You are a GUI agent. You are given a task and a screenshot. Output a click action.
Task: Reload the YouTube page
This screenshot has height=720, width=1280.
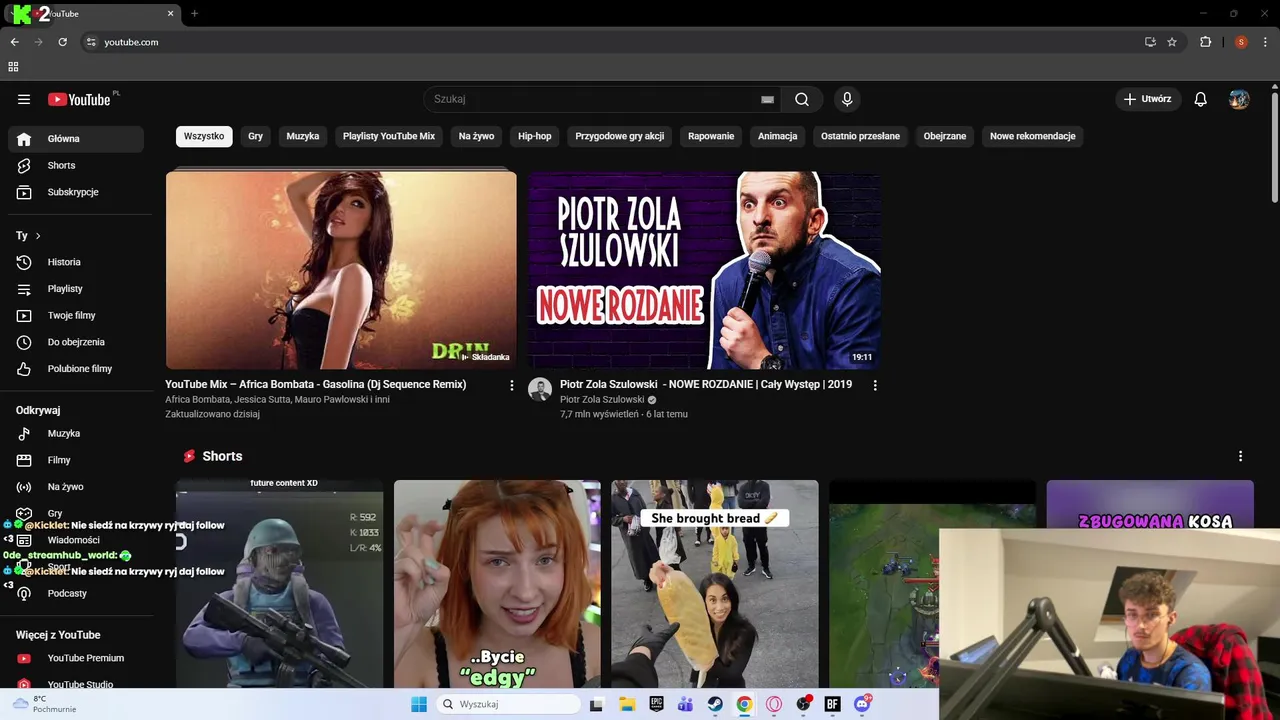tap(62, 42)
